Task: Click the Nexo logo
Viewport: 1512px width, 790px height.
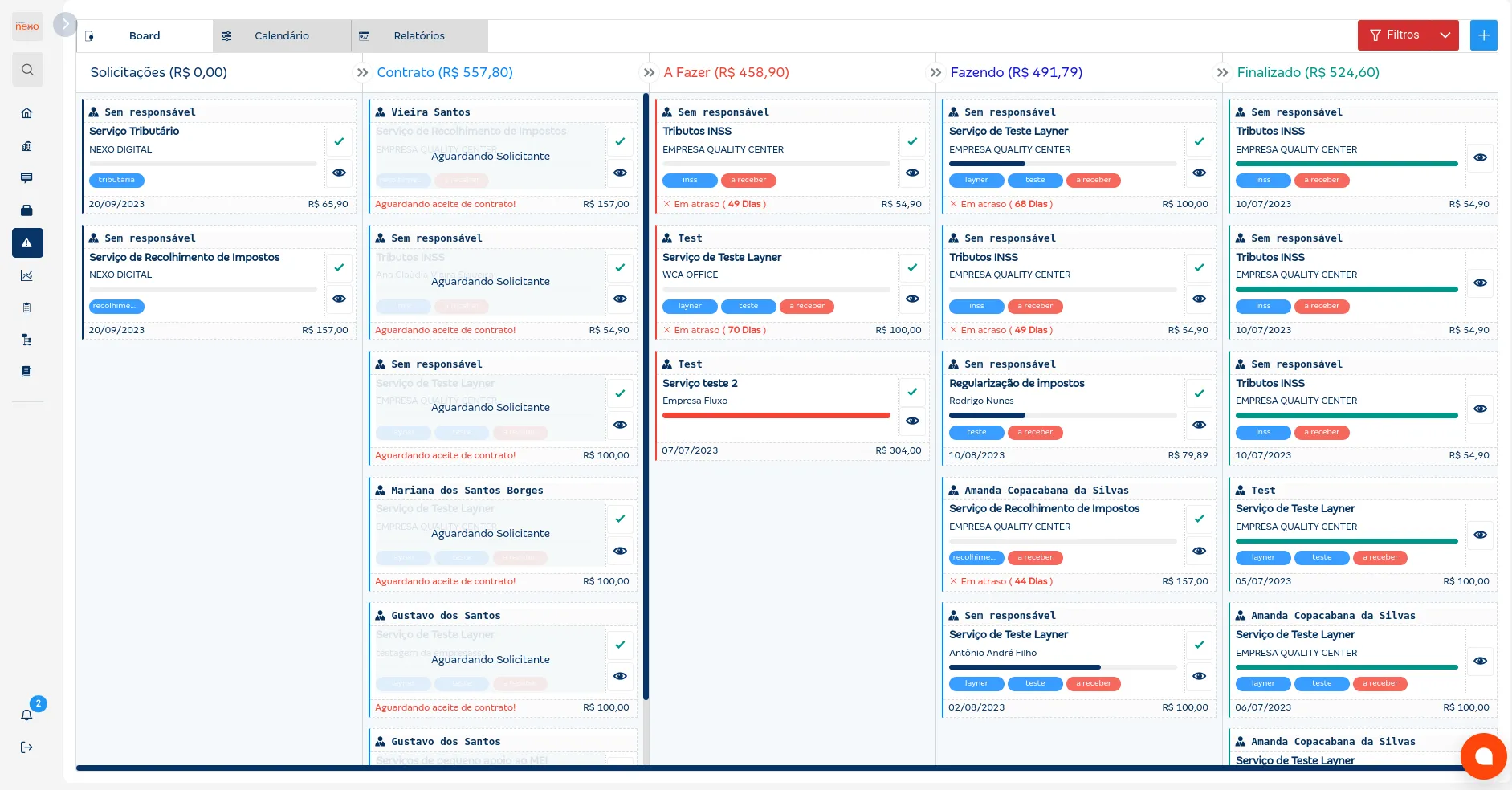Action: pyautogui.click(x=27, y=26)
